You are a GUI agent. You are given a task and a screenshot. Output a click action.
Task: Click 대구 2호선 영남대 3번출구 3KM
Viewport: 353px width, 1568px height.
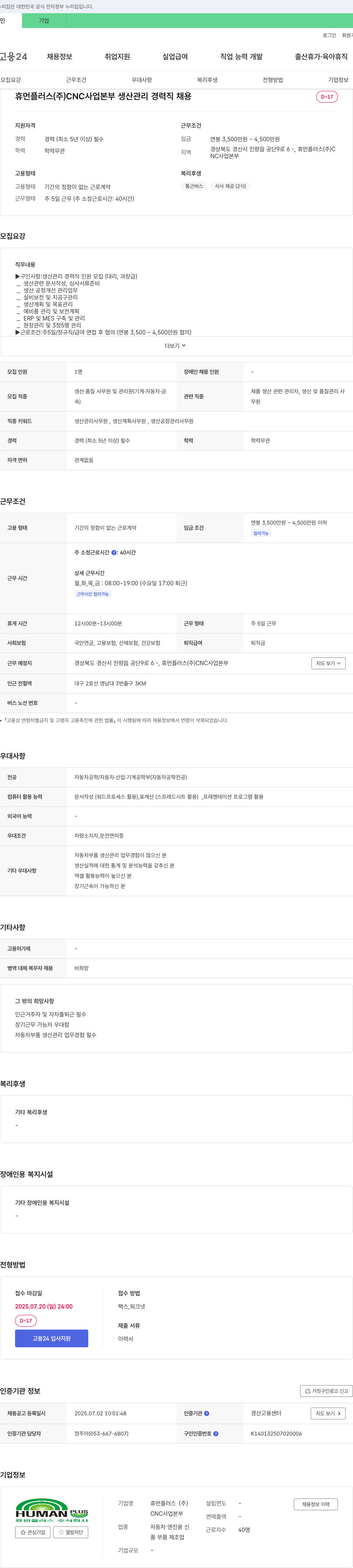click(x=110, y=684)
